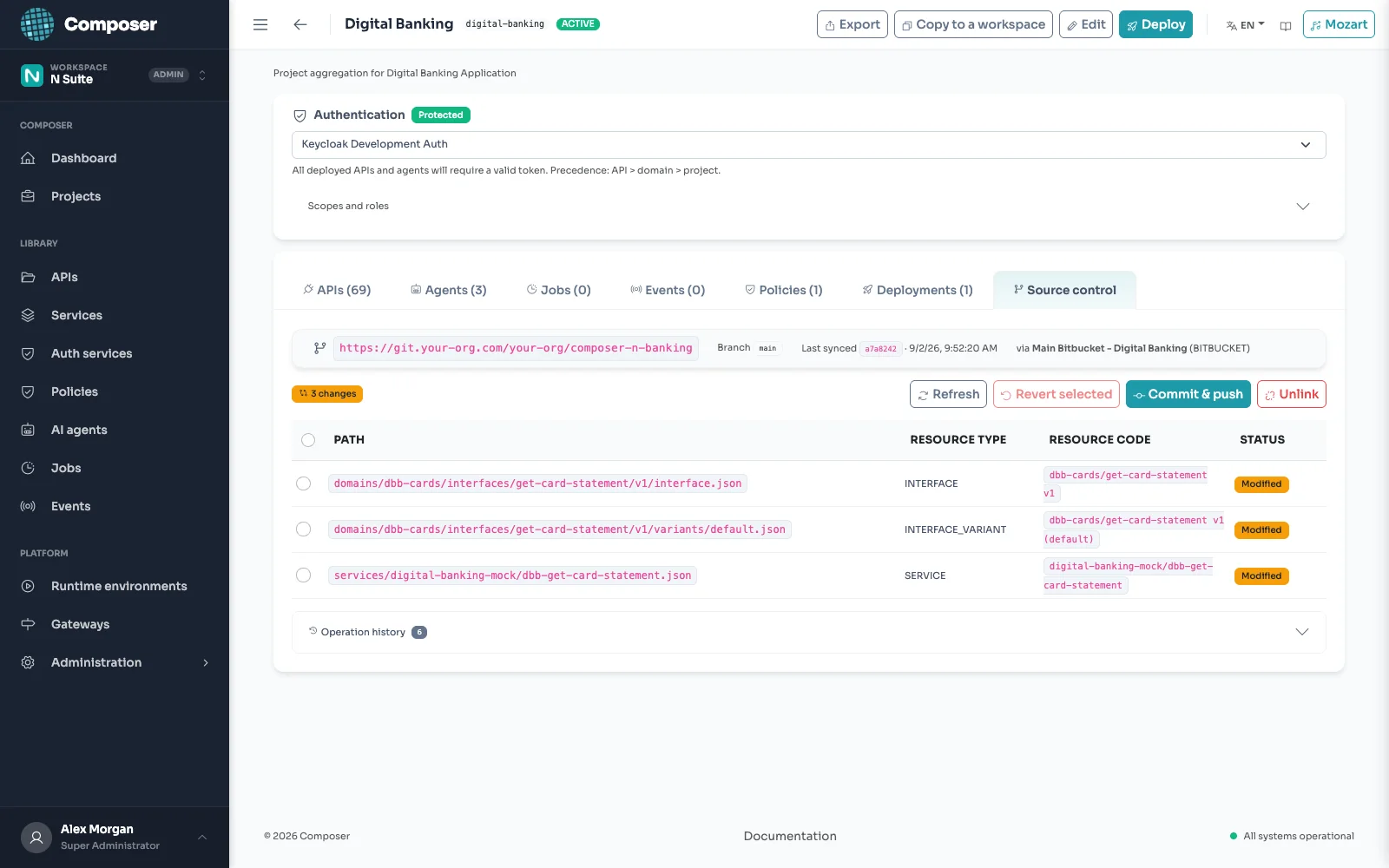Click the Composer globe logo
The image size is (1389, 868).
point(37,24)
